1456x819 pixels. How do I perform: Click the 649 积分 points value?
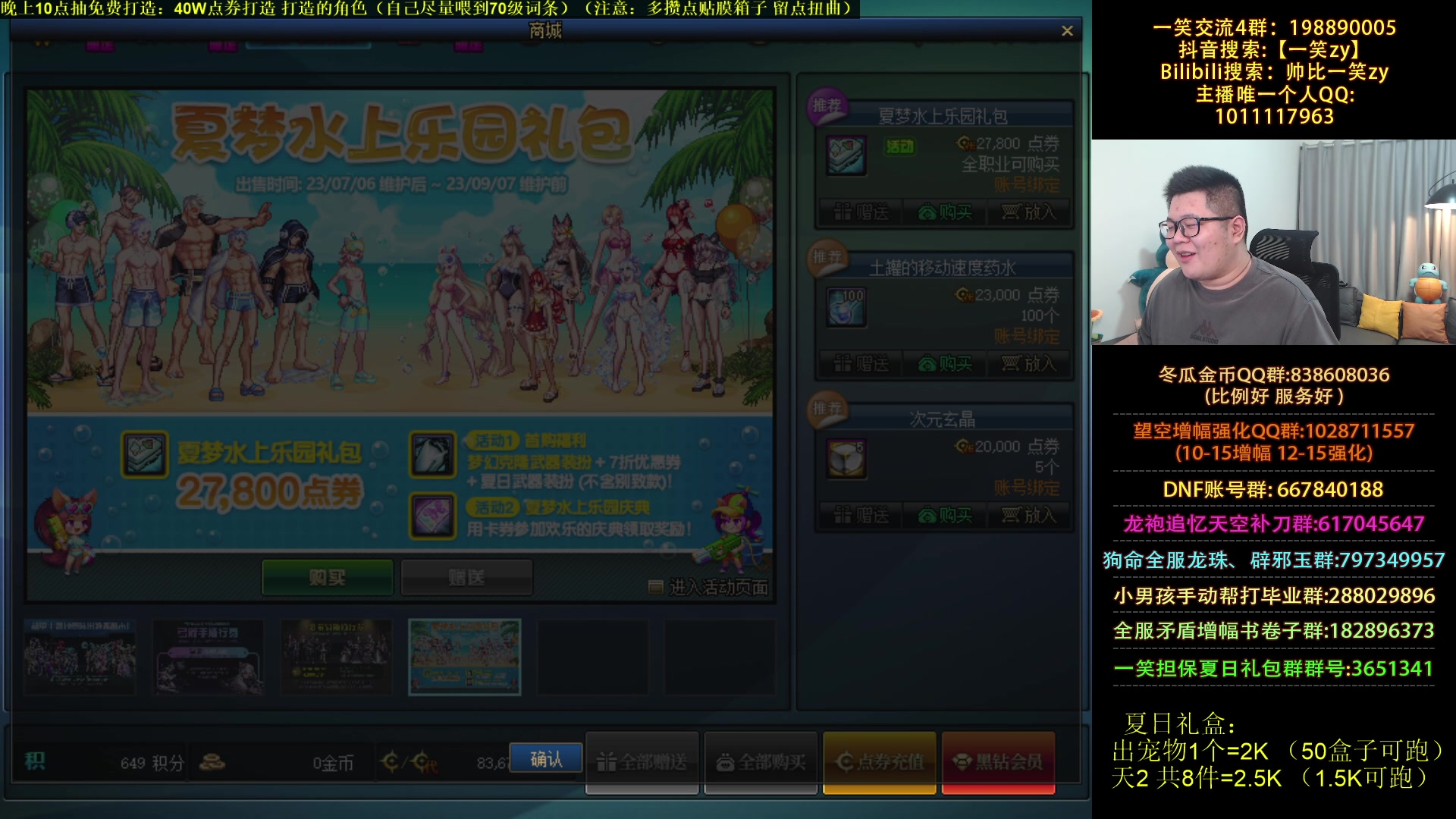tap(152, 763)
